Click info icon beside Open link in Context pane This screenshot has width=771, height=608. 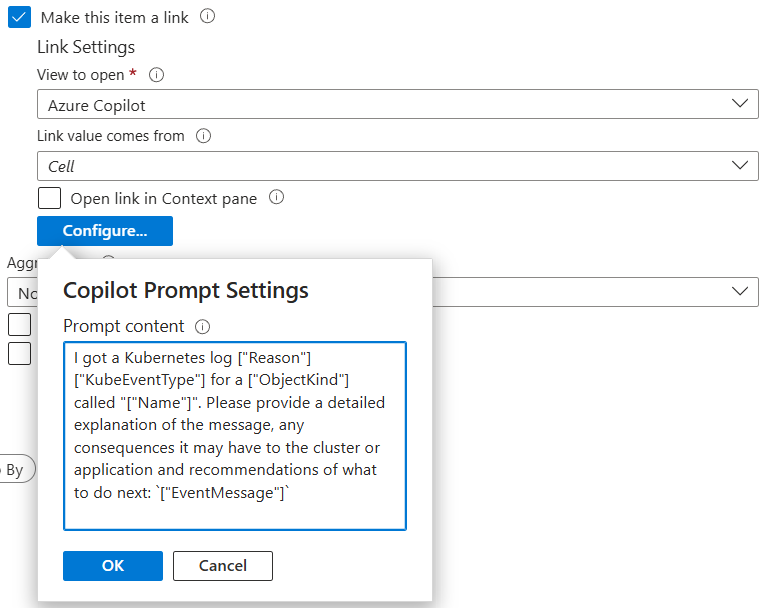click(x=276, y=198)
